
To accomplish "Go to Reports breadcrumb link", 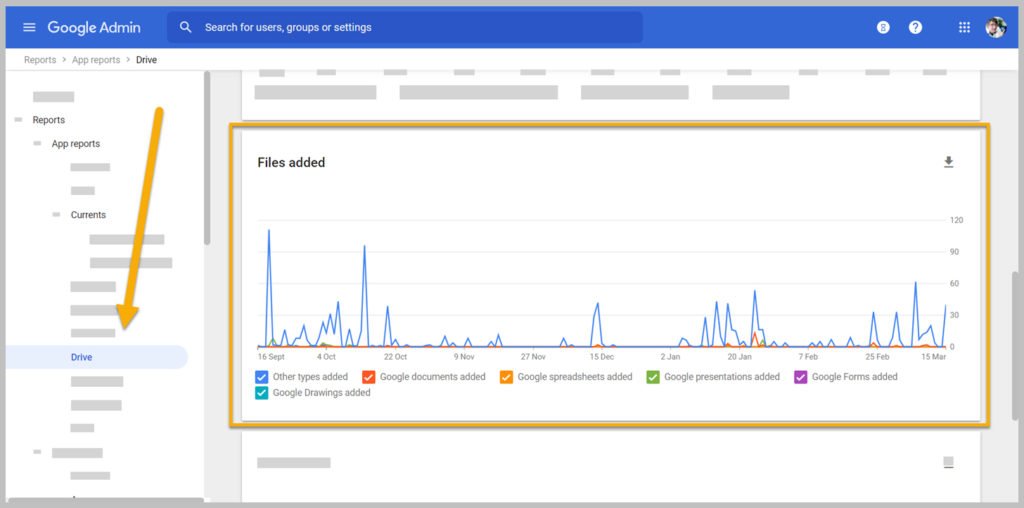I will pyautogui.click(x=40, y=60).
